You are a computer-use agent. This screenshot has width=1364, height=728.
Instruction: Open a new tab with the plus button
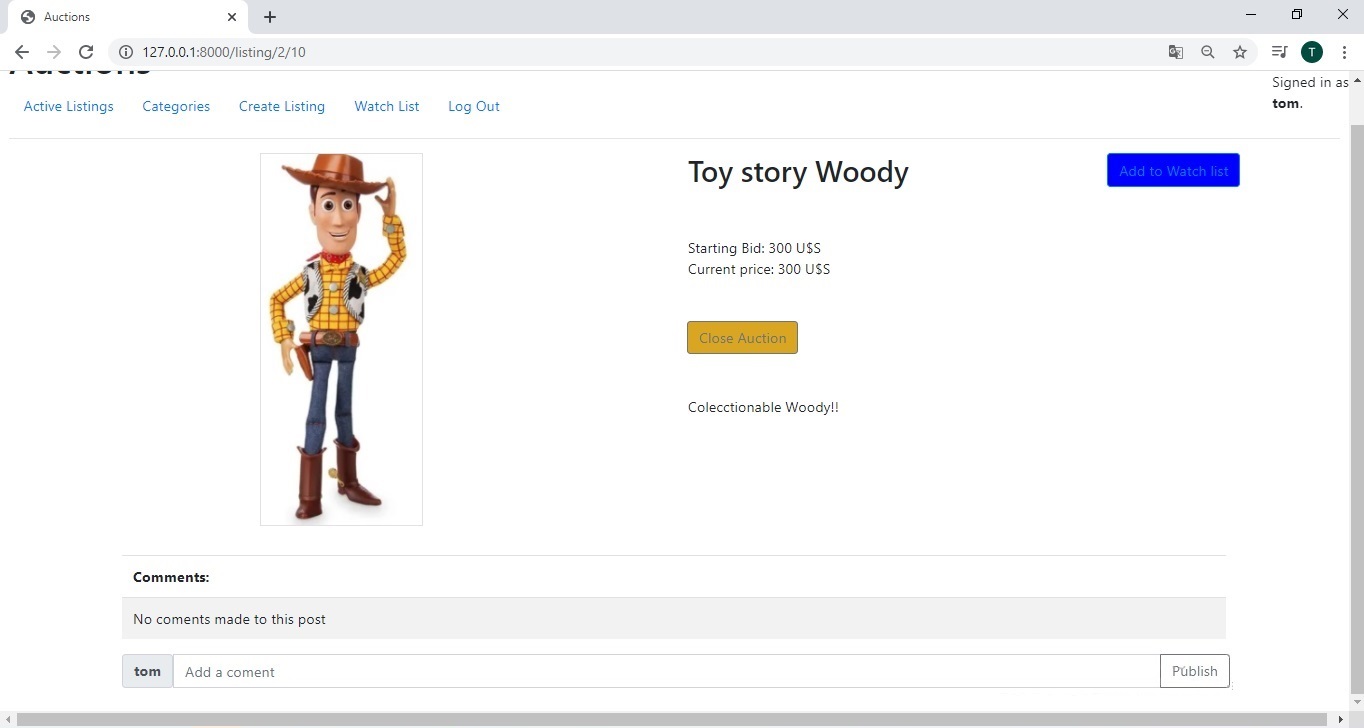(270, 17)
